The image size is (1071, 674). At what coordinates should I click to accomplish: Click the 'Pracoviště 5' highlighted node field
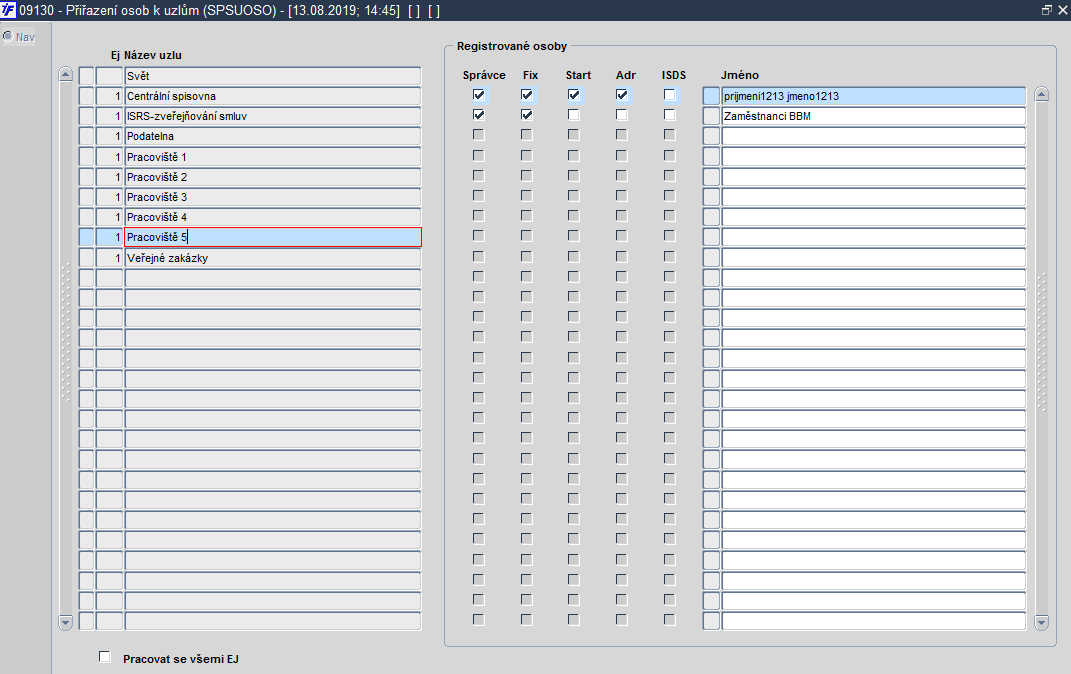[x=273, y=237]
